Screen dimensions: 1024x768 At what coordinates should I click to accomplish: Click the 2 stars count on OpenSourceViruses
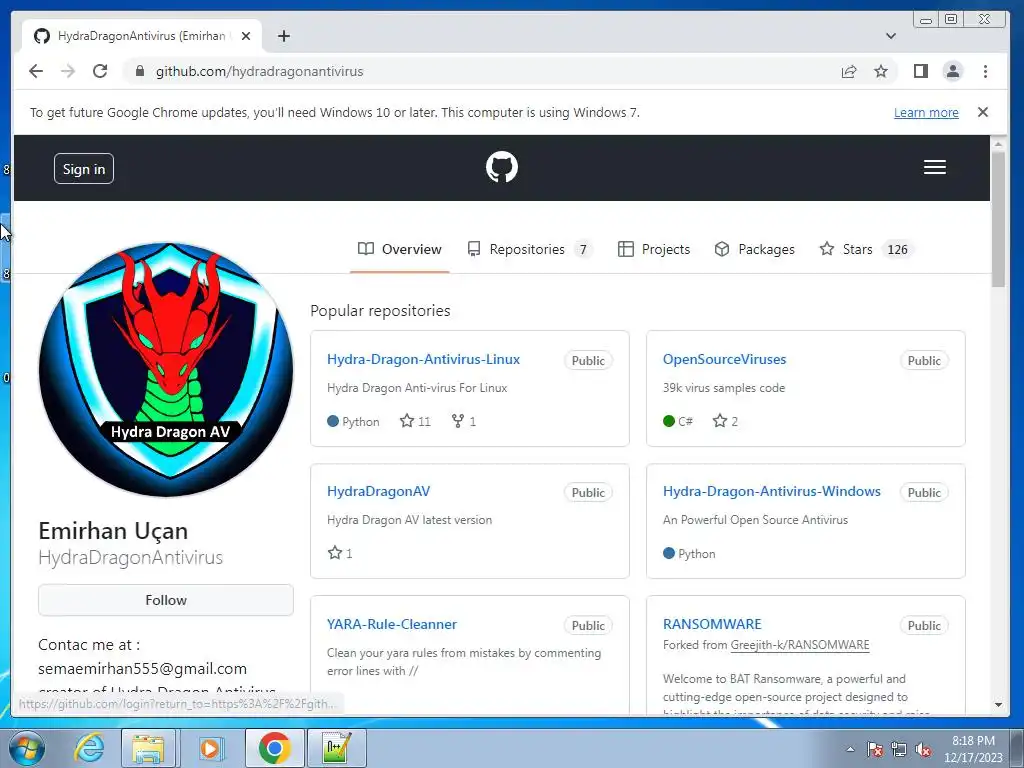coord(726,421)
